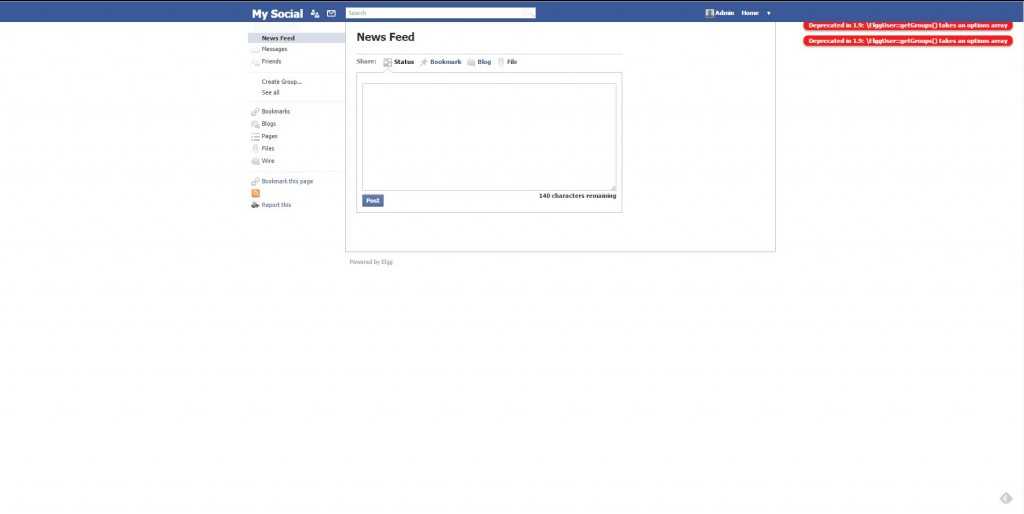The height and width of the screenshot is (514, 1024).
Task: Open Friends in sidebar
Action: coord(271,61)
